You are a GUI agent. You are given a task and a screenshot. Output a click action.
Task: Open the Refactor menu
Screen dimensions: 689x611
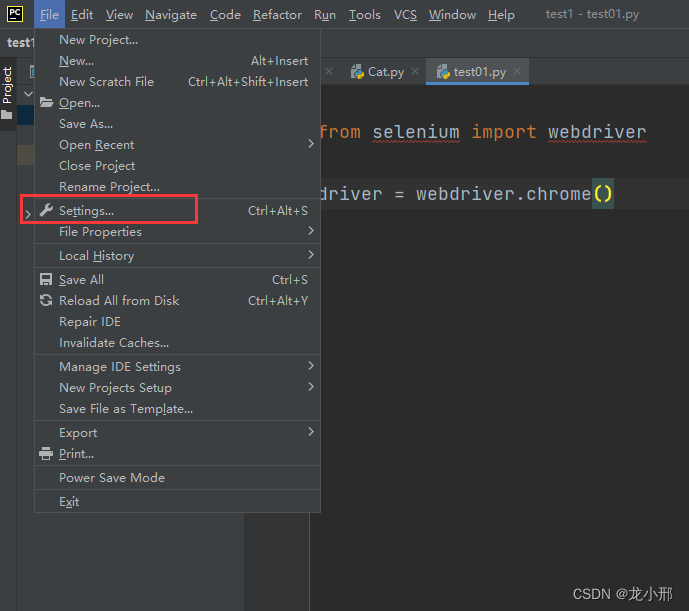277,15
